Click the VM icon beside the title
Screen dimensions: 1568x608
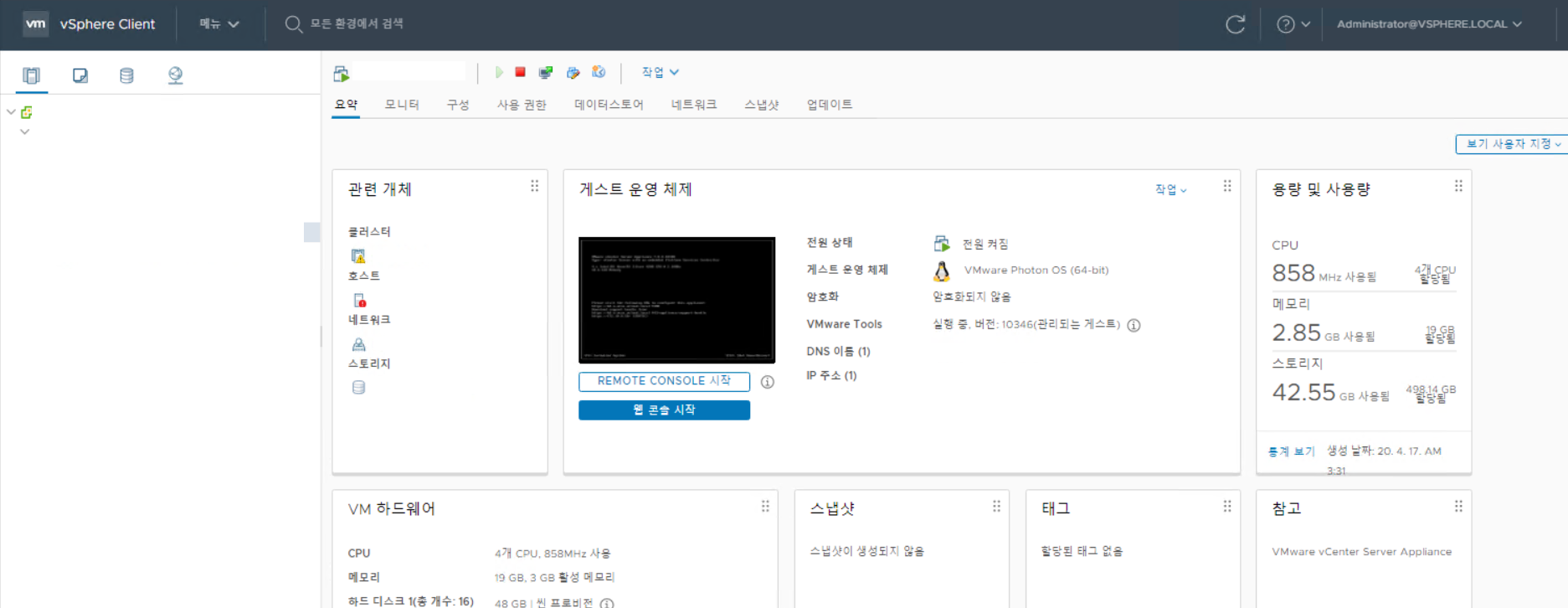(x=341, y=74)
